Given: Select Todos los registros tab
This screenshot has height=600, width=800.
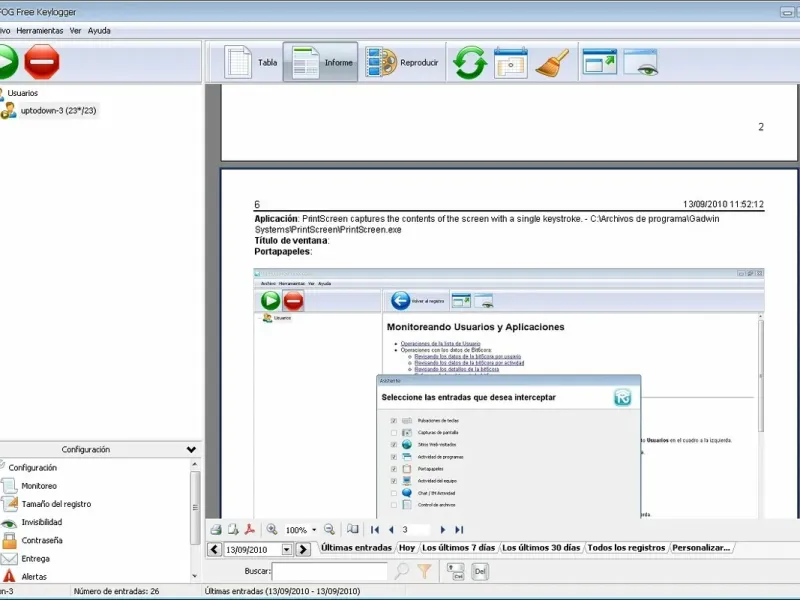Looking at the screenshot, I should pyautogui.click(x=626, y=547).
